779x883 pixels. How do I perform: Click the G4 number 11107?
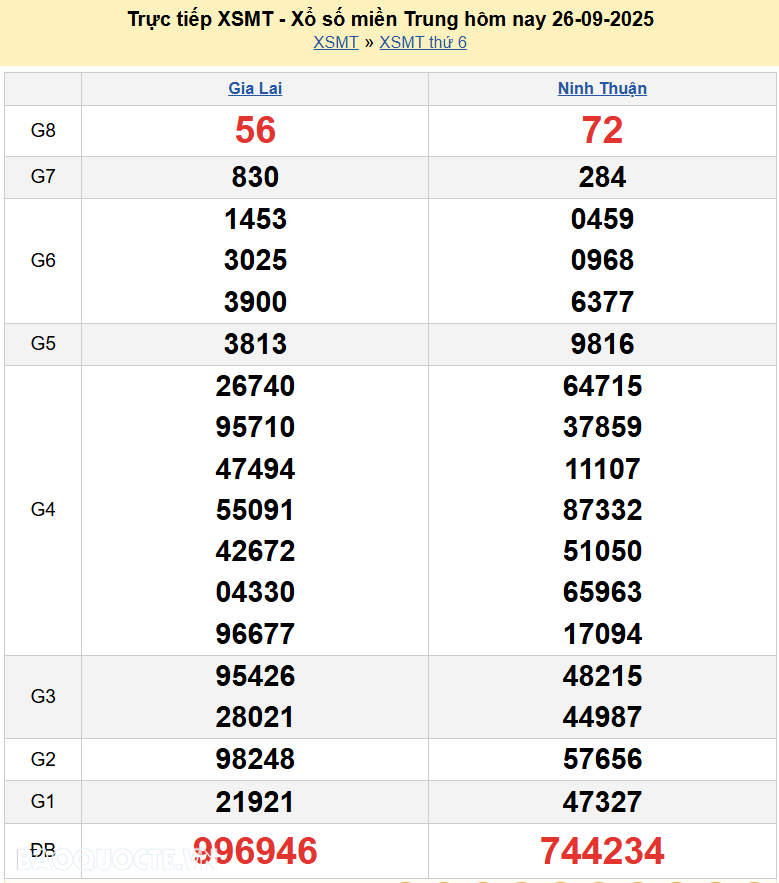[x=602, y=469]
